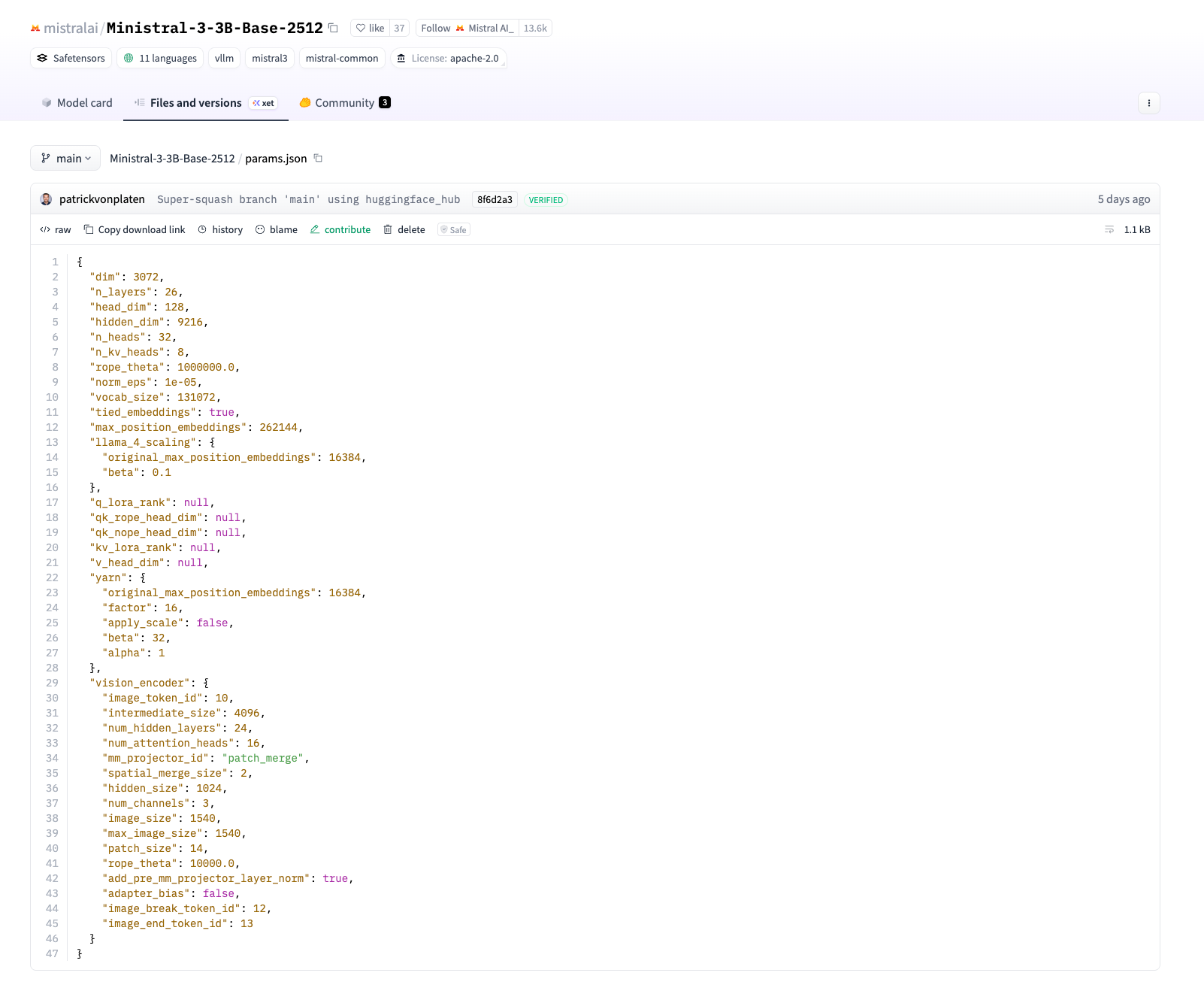Viewport: 1204px width, 988px height.
Task: Open the mistralai organization link
Action: (x=71, y=28)
